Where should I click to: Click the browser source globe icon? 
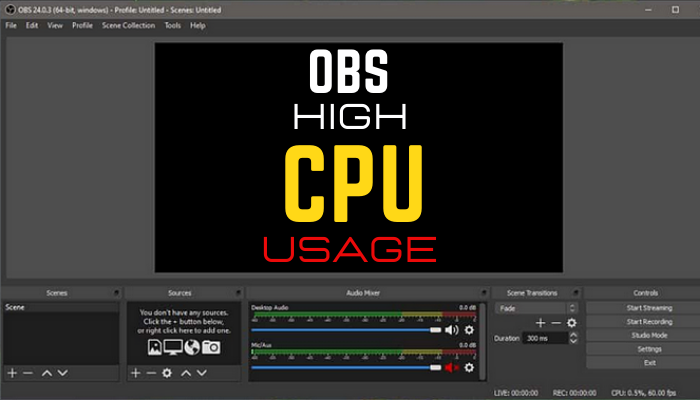click(192, 347)
